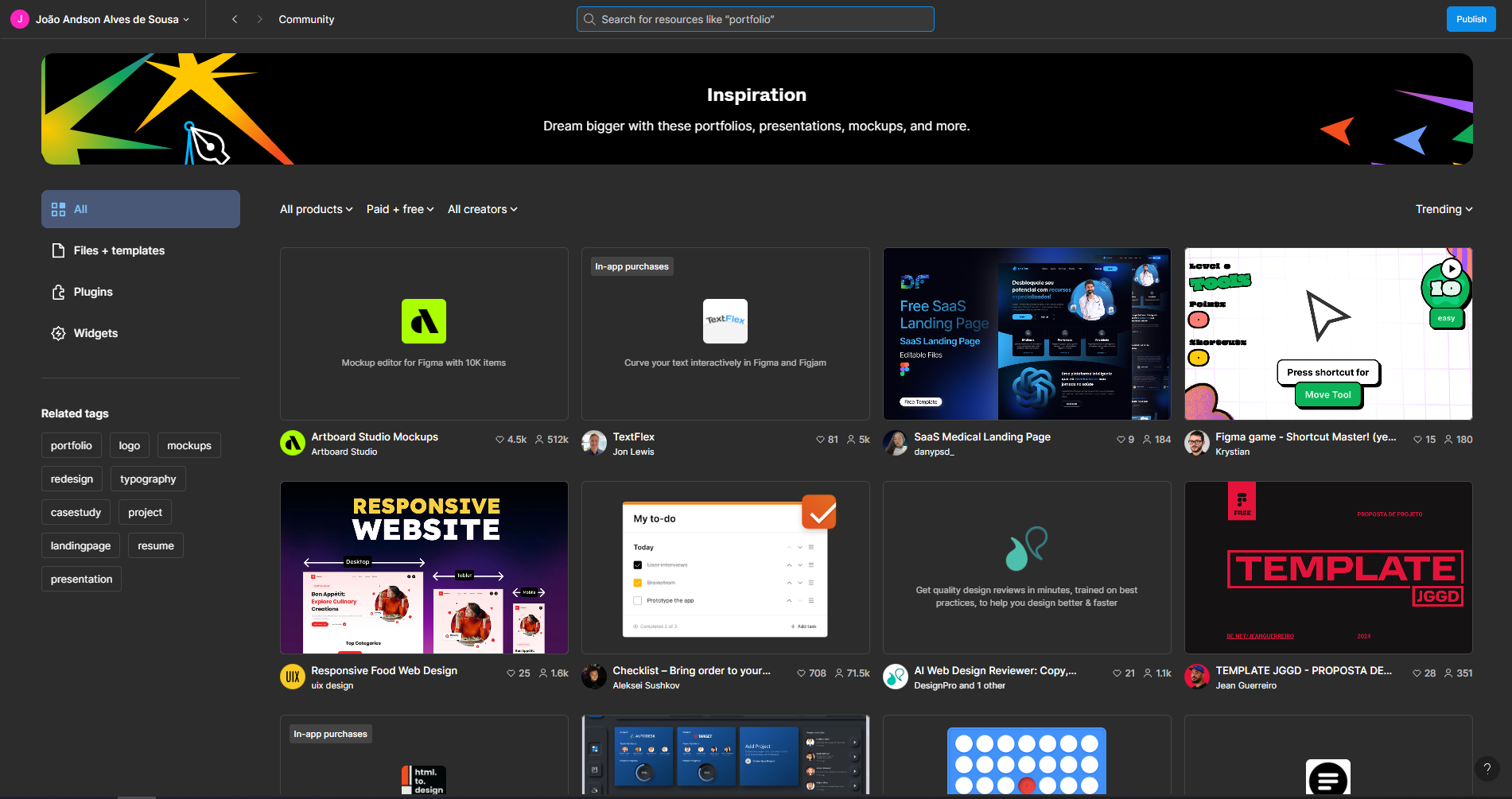1512x799 pixels.
Task: Open Jon Lewis author link
Action: coord(633,452)
